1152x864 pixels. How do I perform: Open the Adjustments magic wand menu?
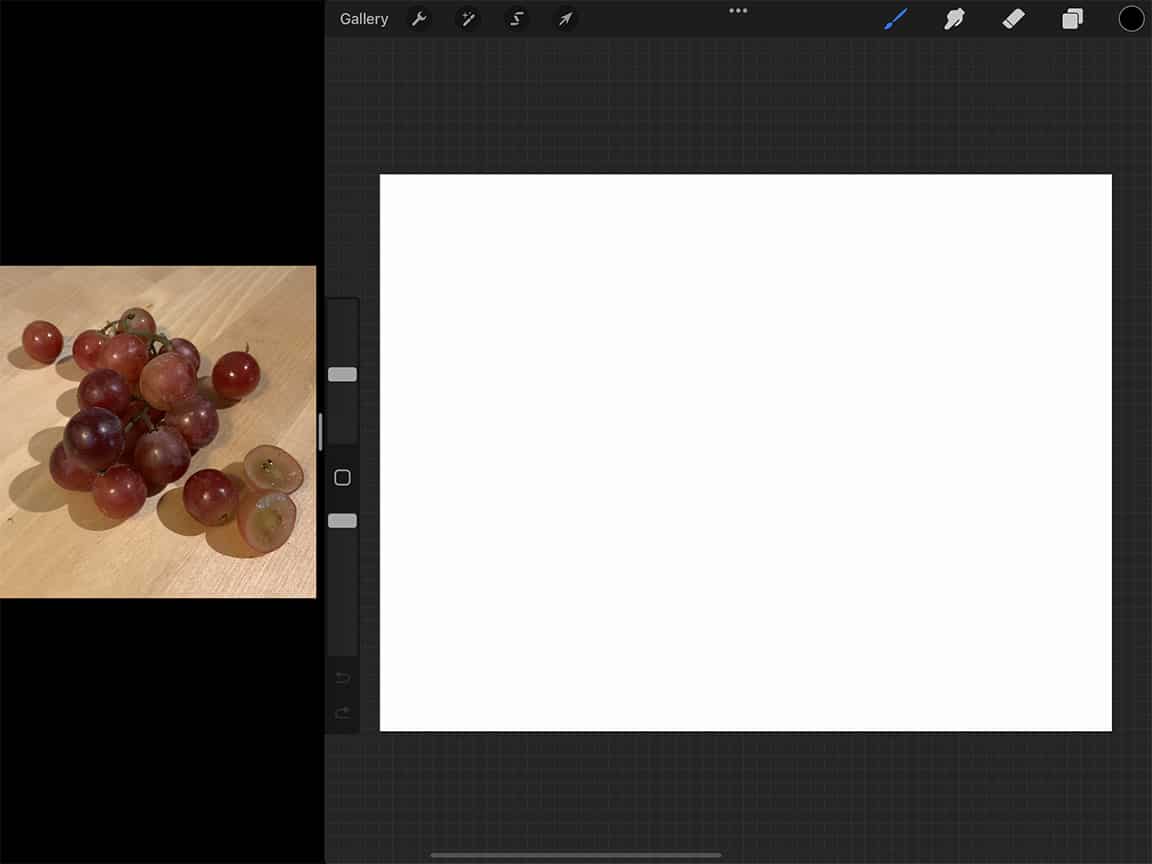[468, 18]
